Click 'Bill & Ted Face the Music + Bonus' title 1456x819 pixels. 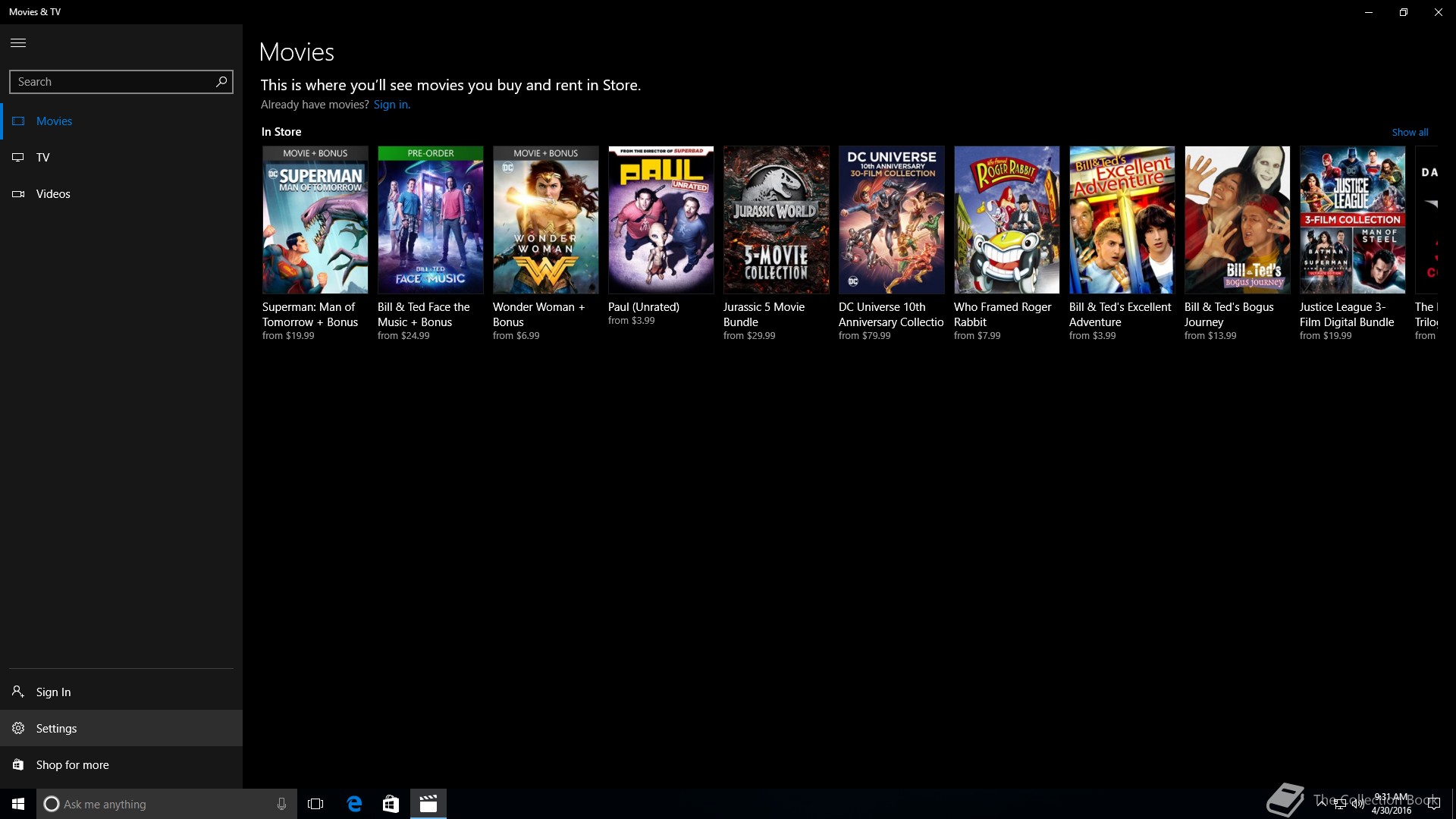(424, 315)
